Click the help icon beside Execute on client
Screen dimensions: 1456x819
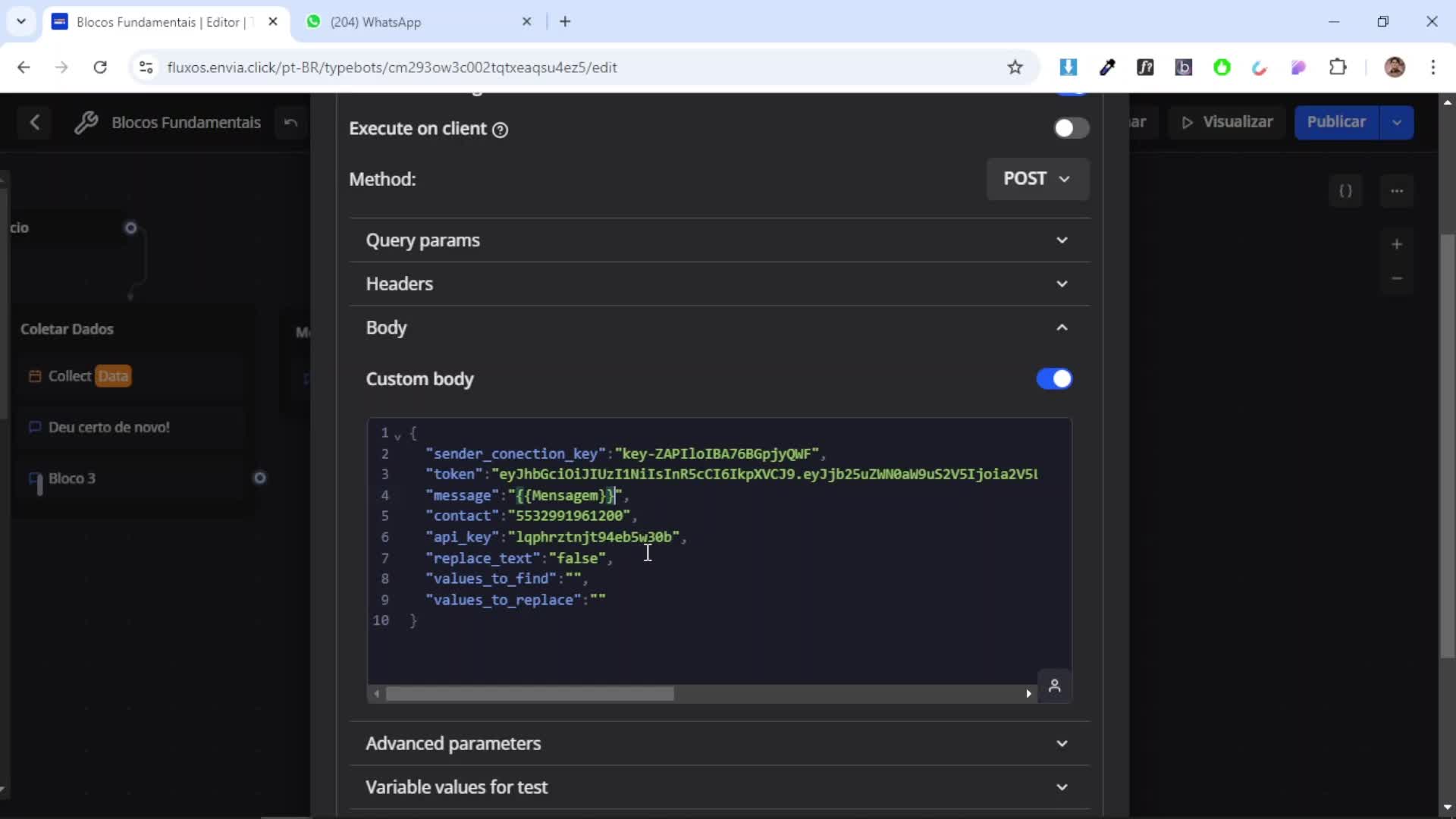(x=500, y=130)
